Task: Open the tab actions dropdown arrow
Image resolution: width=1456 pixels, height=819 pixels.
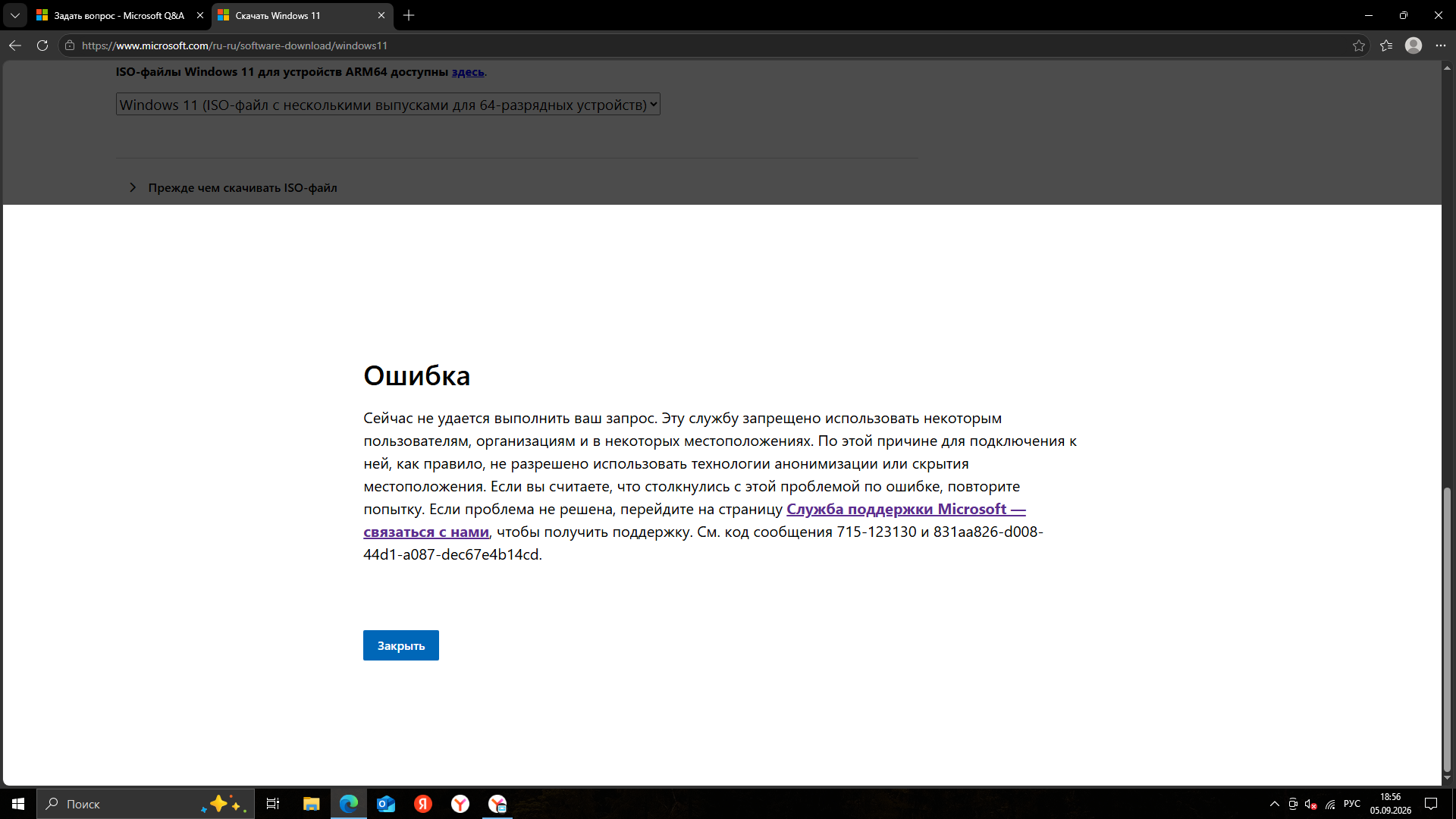Action: [14, 15]
